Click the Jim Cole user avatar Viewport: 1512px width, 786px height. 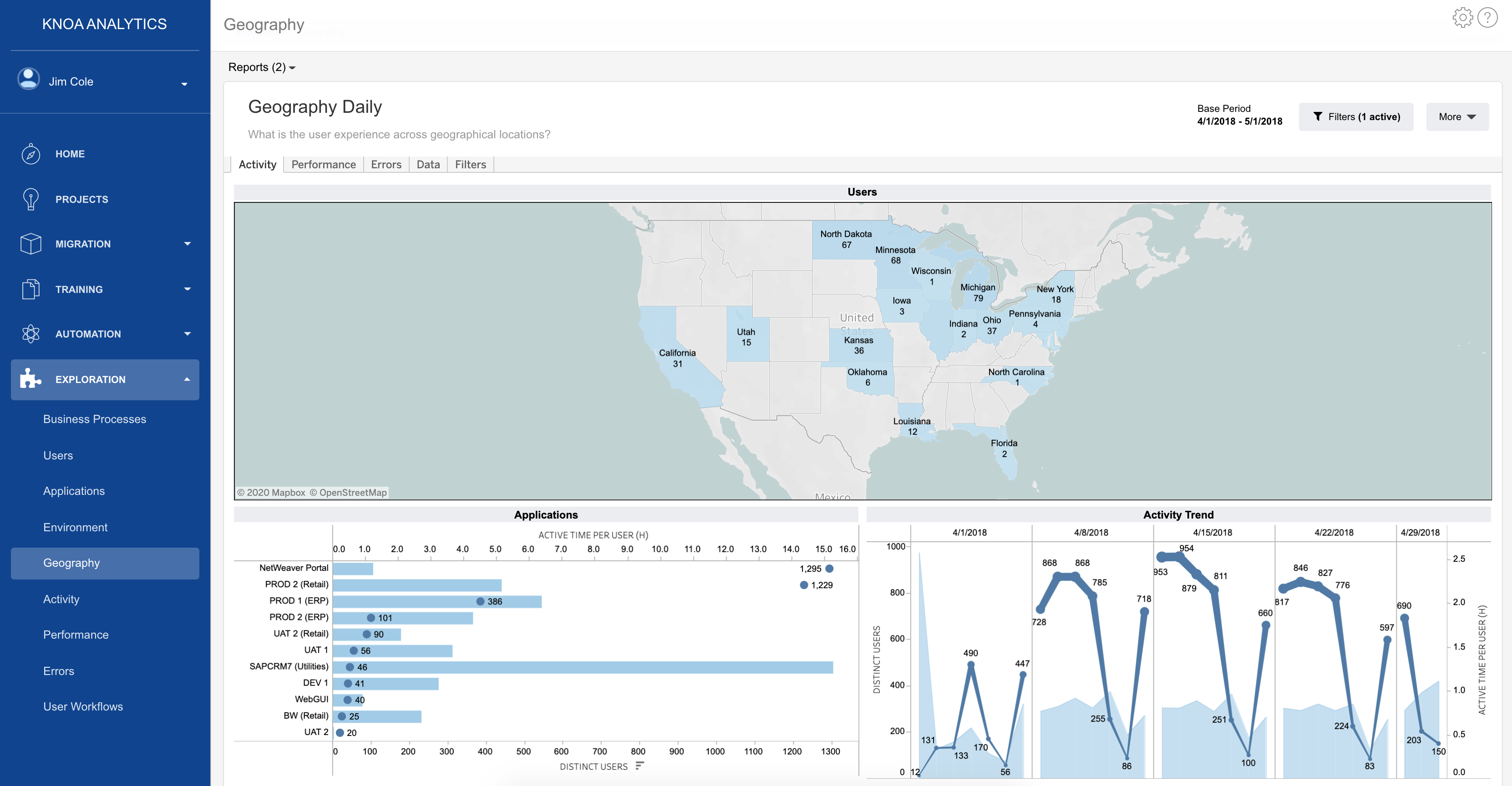[28, 79]
